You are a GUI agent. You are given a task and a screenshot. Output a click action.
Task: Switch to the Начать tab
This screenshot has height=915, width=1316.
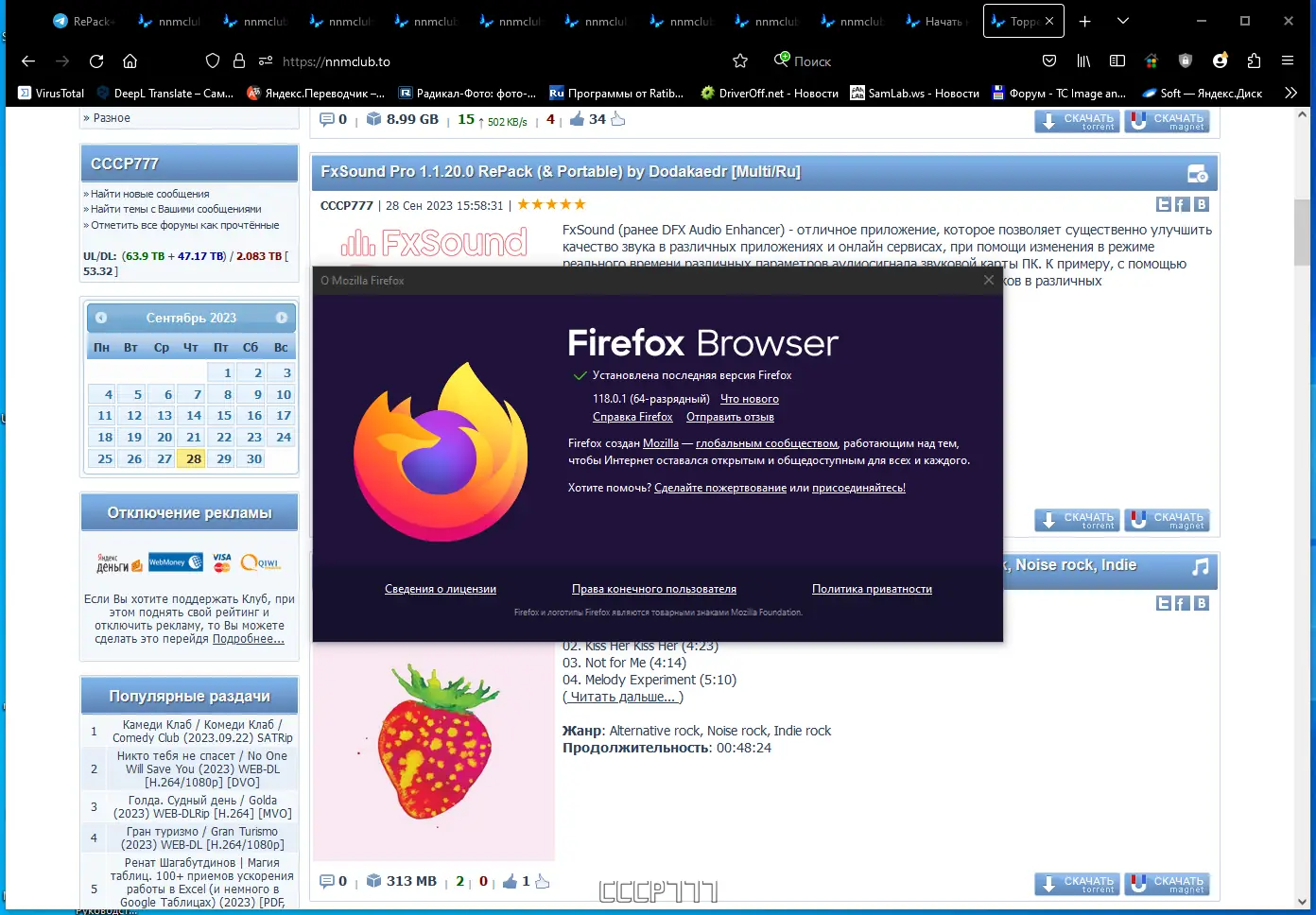[x=936, y=21]
